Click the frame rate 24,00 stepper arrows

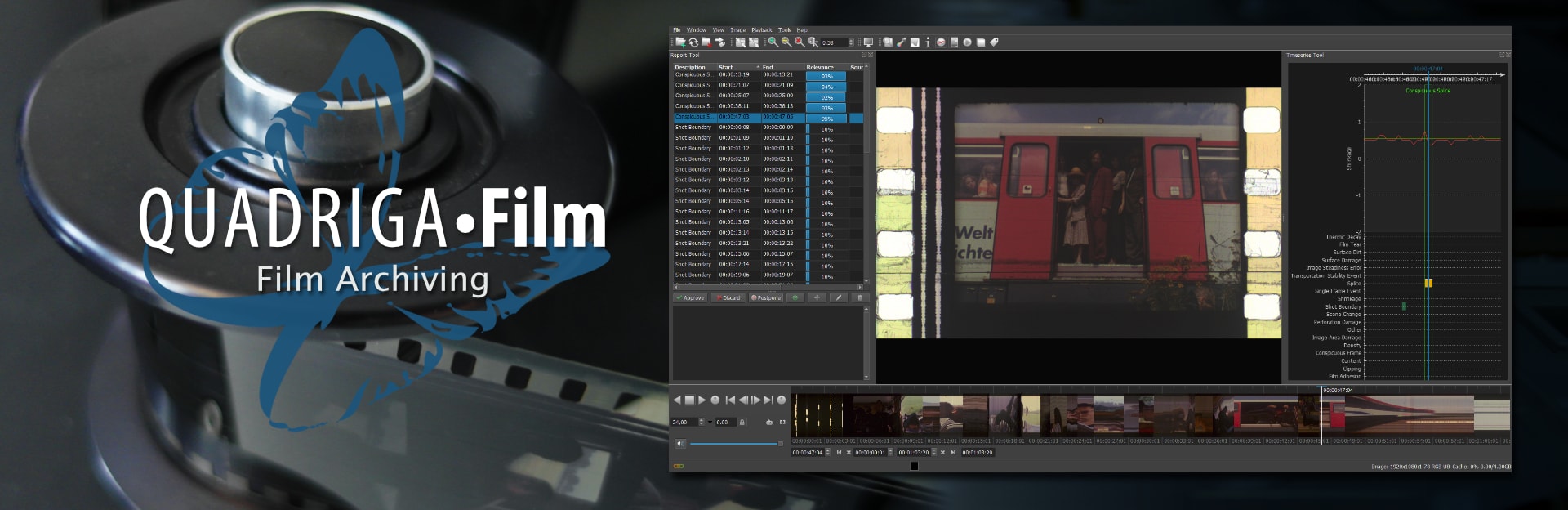[x=701, y=423]
